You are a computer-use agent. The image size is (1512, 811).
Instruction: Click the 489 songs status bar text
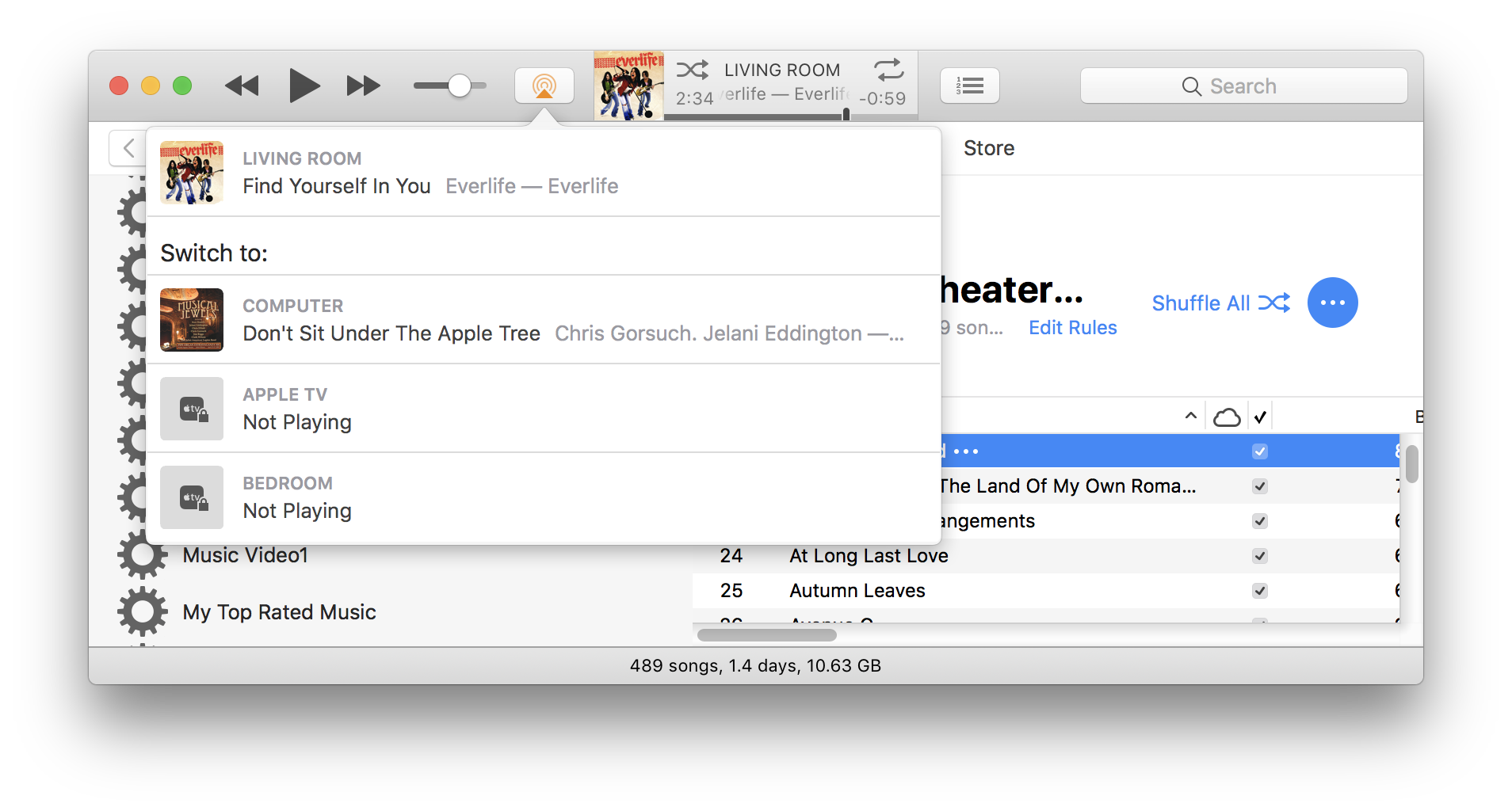point(755,665)
